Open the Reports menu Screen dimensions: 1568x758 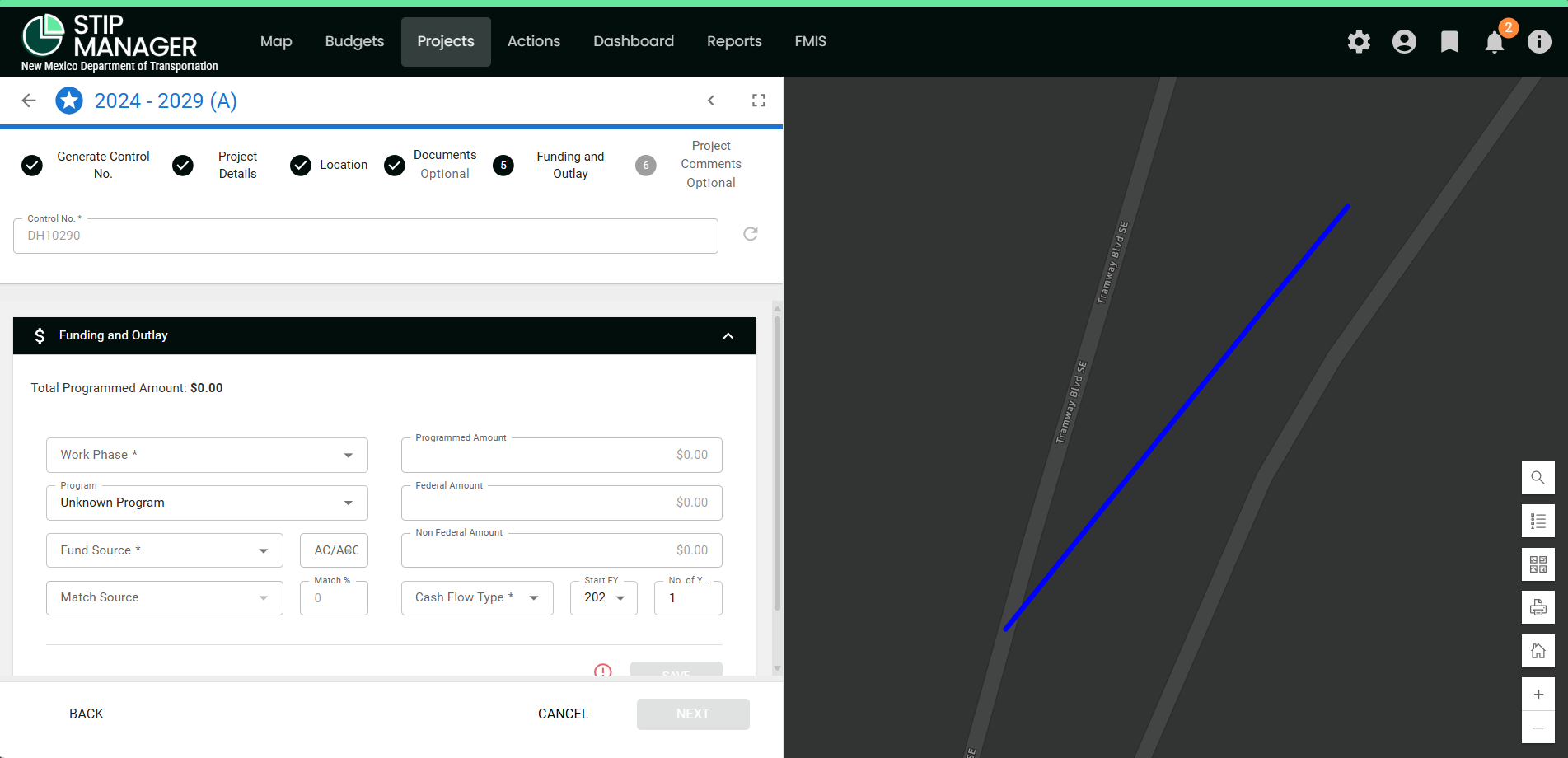[734, 41]
